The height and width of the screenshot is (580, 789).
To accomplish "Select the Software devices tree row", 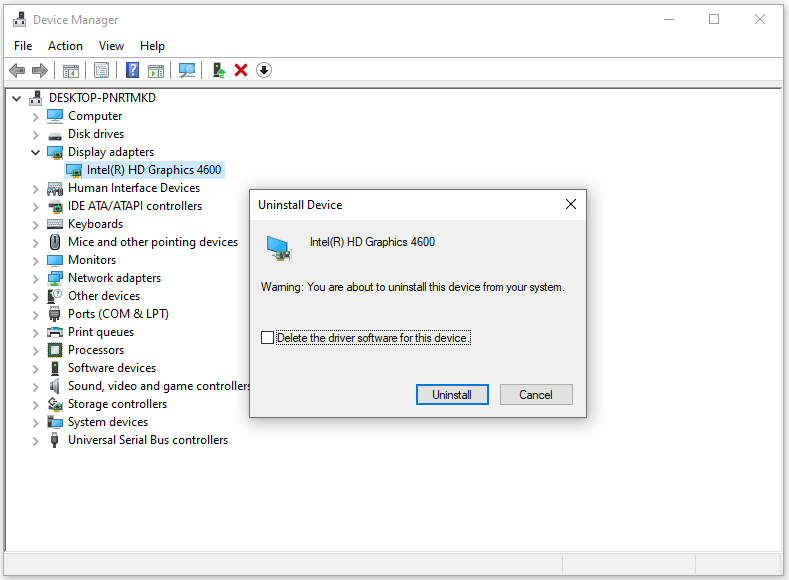I will click(112, 368).
